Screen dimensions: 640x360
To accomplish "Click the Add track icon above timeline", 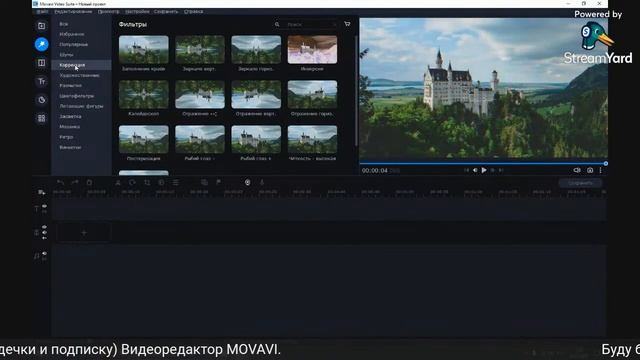I will click(41, 192).
